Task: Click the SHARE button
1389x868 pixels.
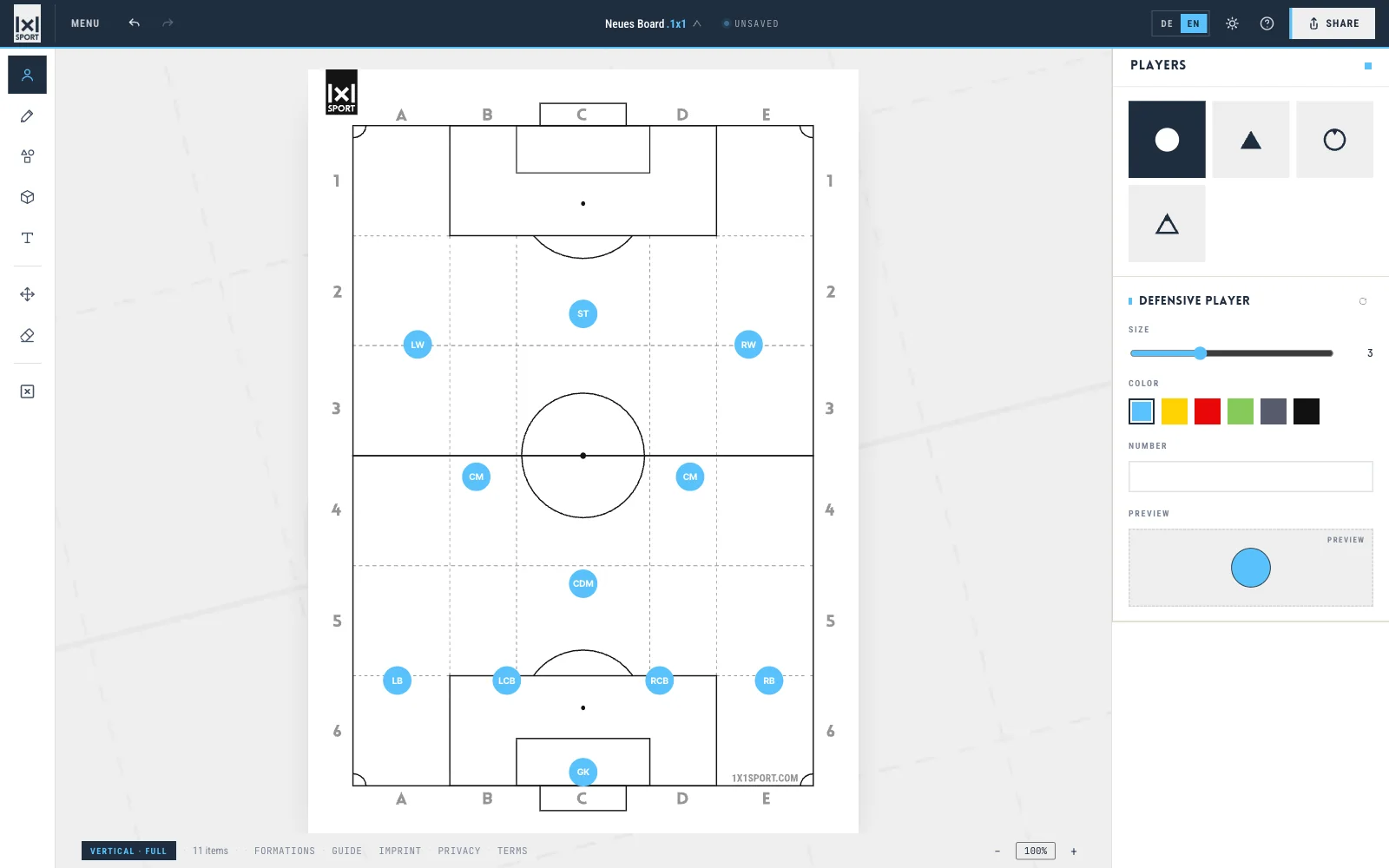Action: 1333,23
